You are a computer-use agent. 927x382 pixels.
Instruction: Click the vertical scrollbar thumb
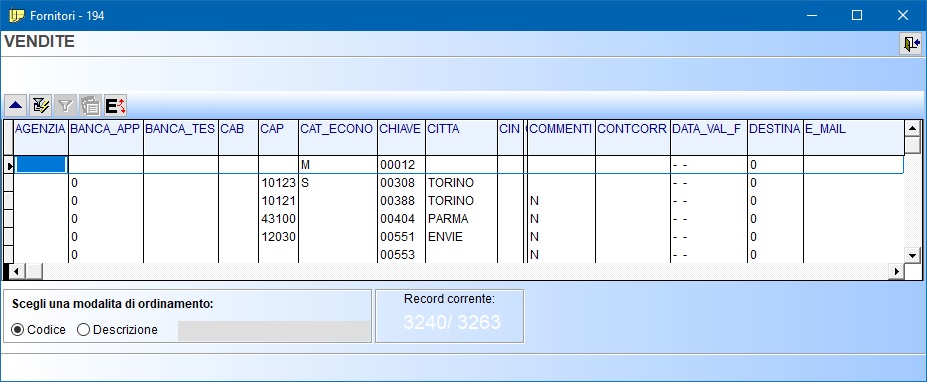[x=913, y=144]
